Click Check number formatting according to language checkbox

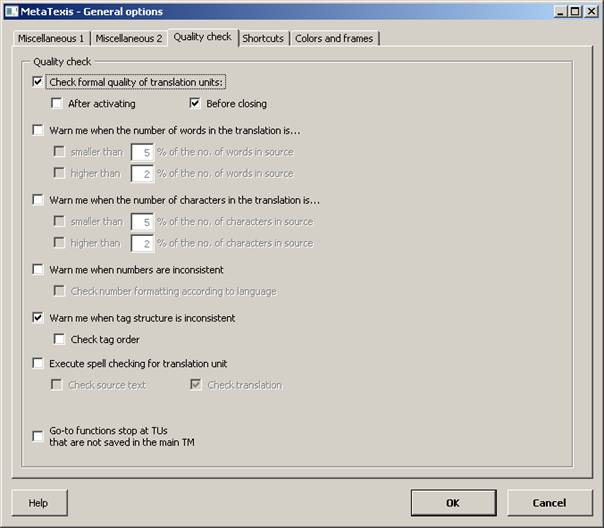pyautogui.click(x=59, y=291)
